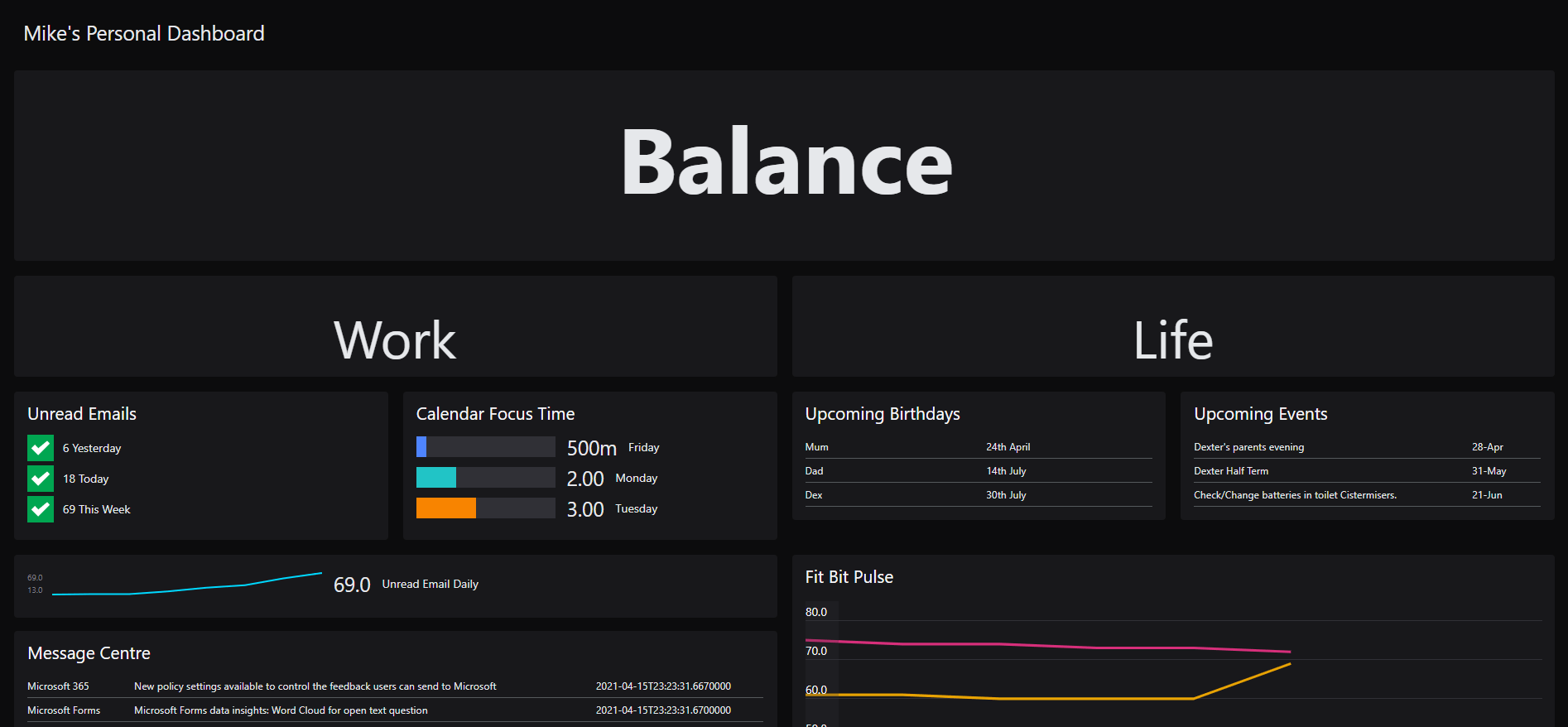Open Dad's 14th July birthday entry
This screenshot has height=727, width=1568.
[978, 471]
